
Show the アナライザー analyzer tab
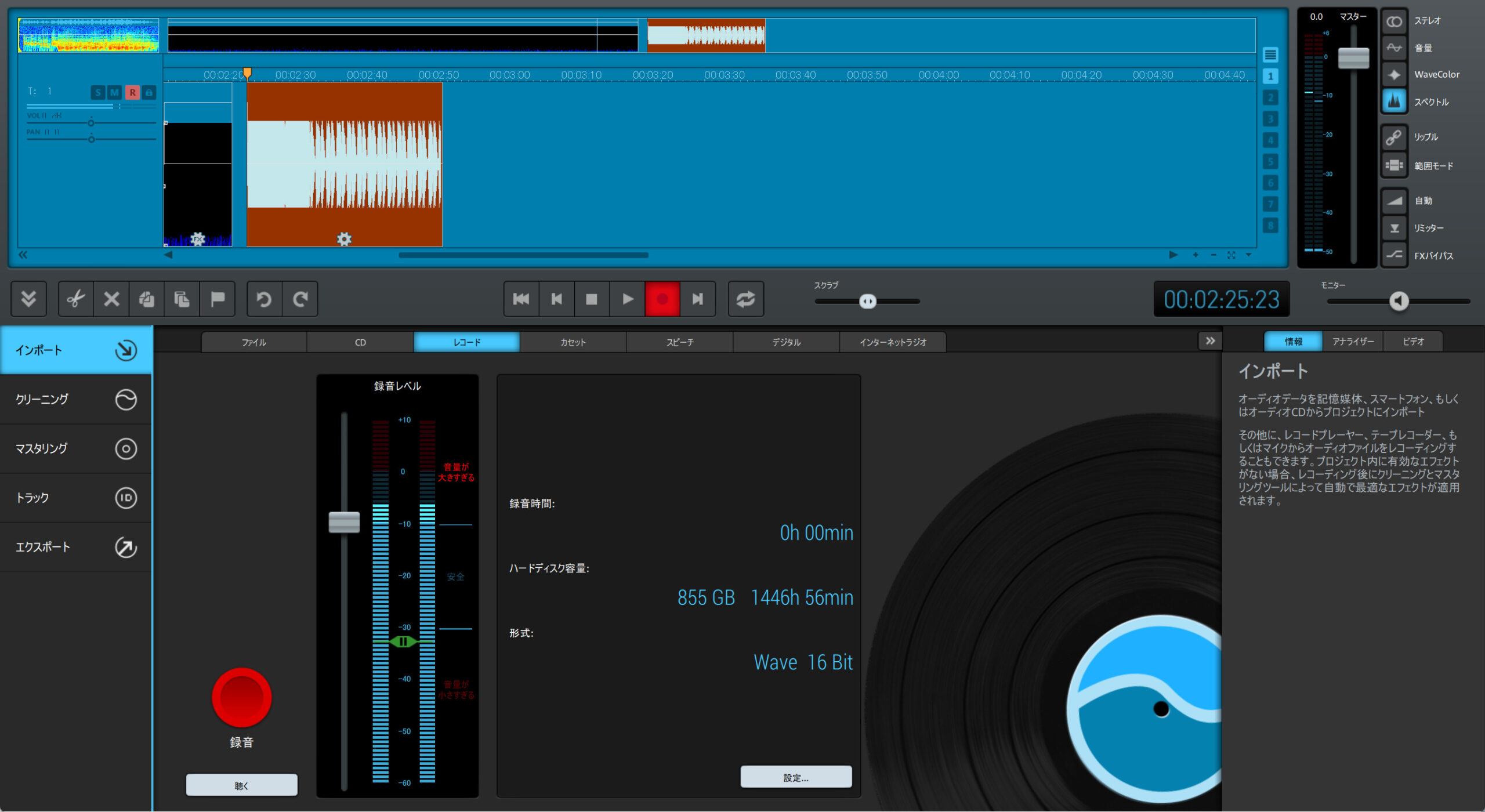pos(1353,342)
